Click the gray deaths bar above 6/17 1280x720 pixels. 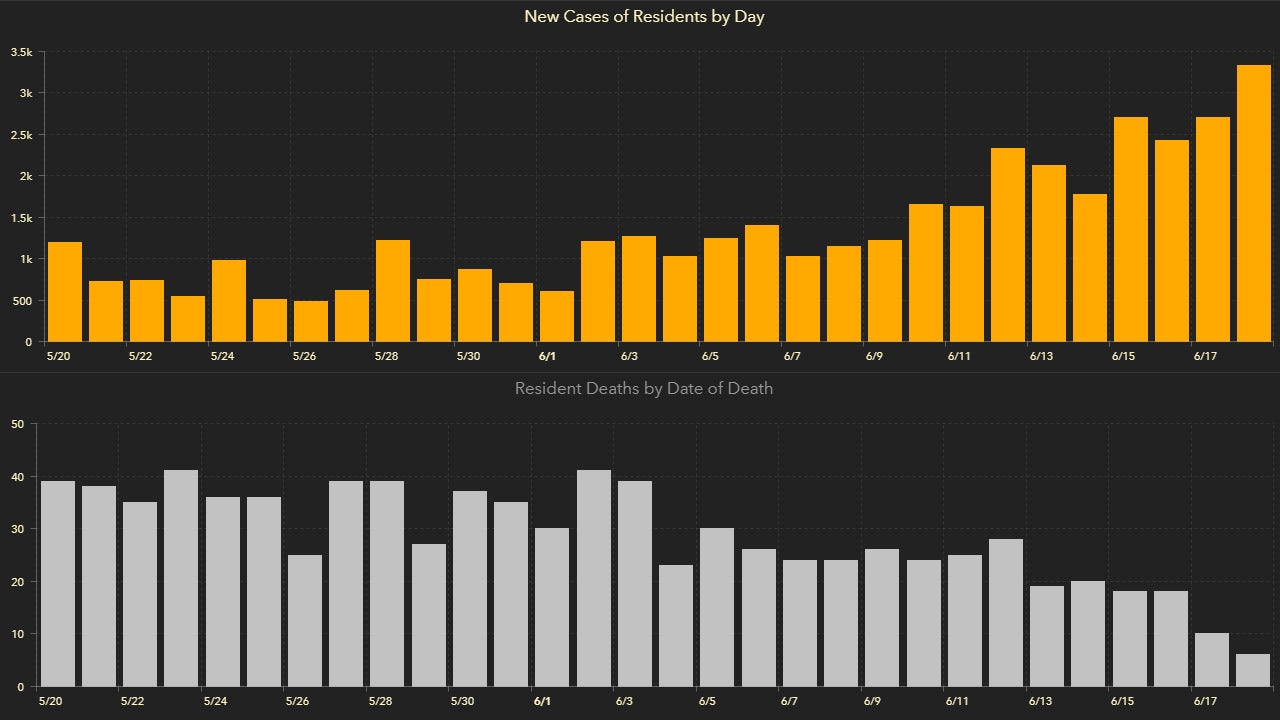[x=1211, y=660]
